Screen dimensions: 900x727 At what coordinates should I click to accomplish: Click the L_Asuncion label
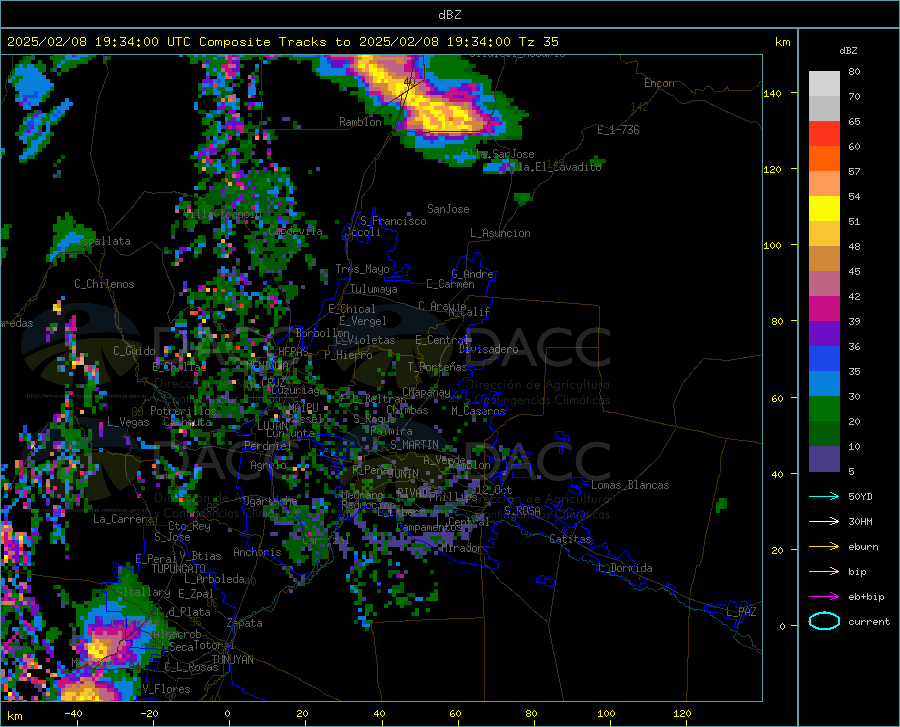tap(500, 233)
